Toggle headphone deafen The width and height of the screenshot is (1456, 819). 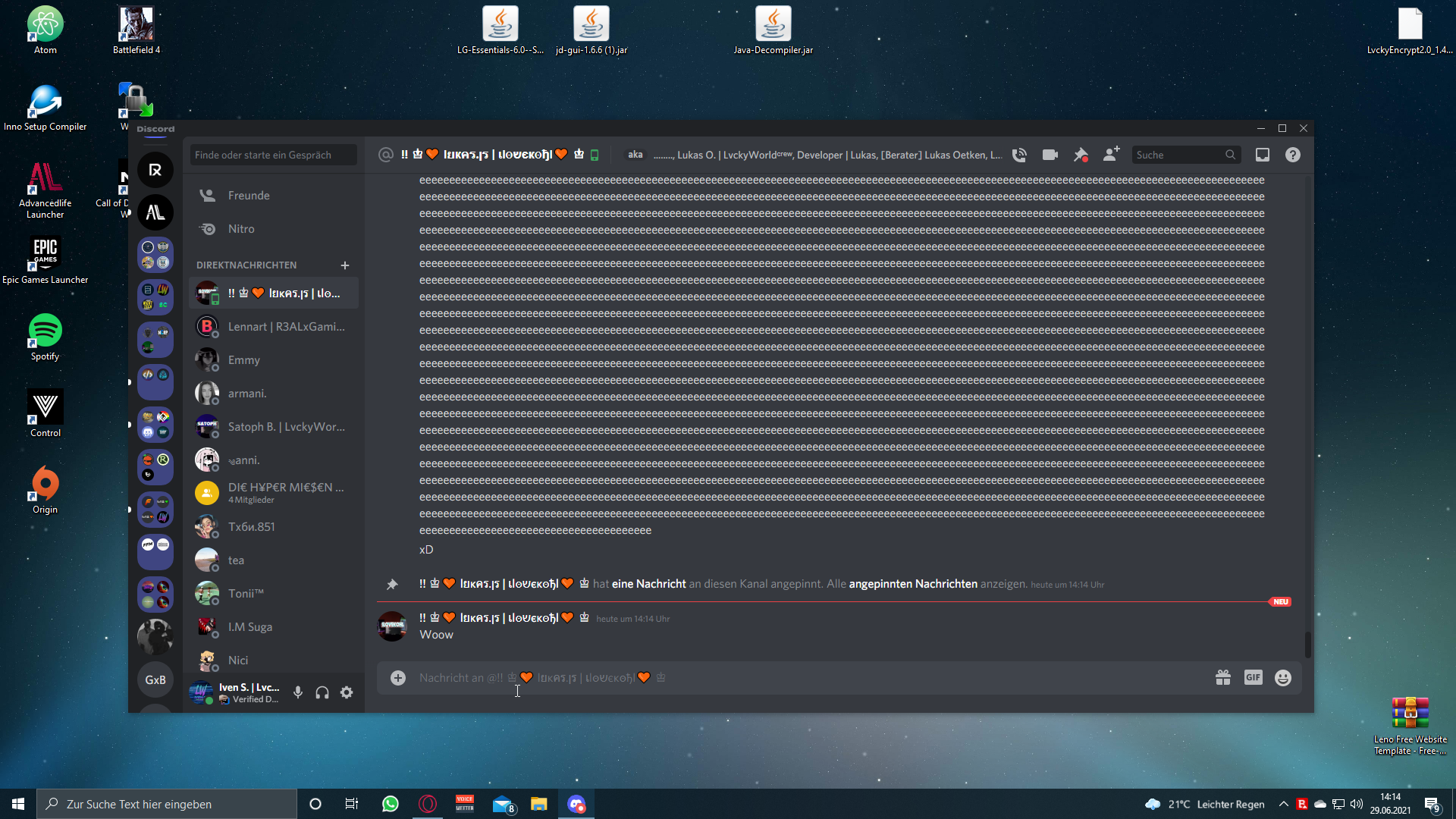click(x=322, y=692)
